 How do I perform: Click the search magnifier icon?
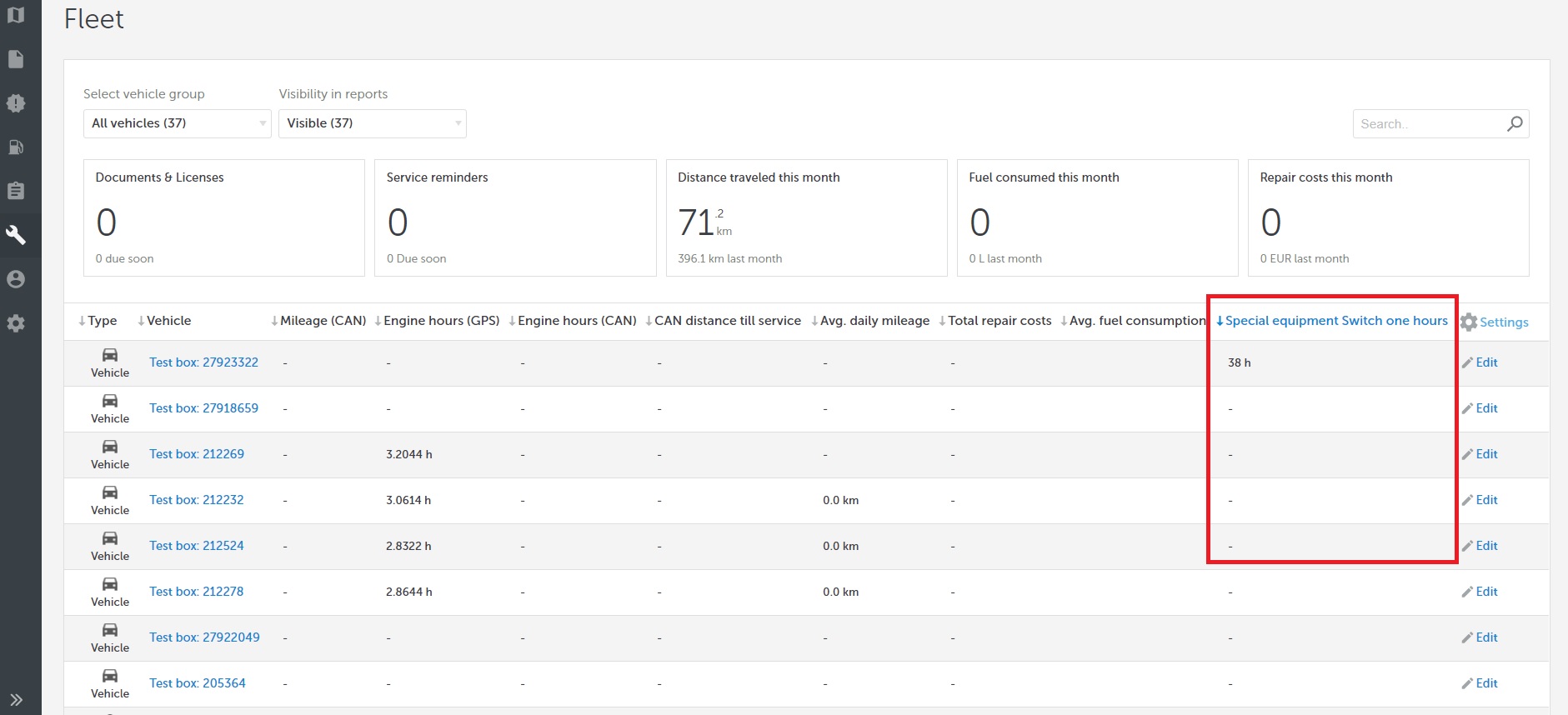tap(1515, 124)
